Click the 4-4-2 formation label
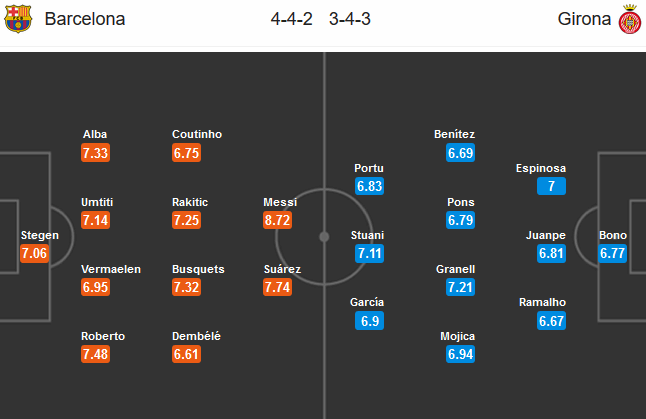This screenshot has height=419, width=646. pos(290,19)
